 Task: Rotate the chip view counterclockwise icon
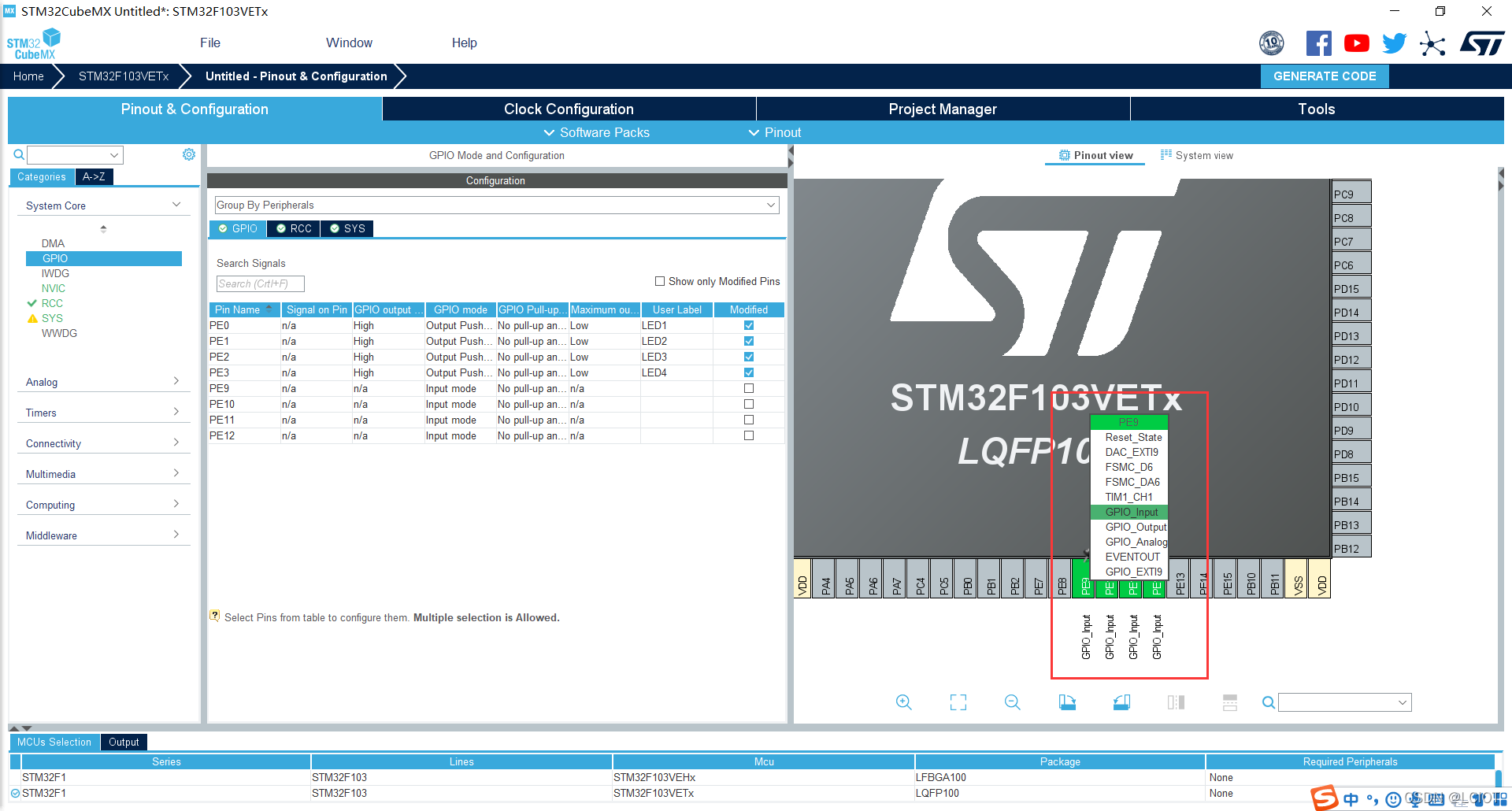pos(1121,702)
